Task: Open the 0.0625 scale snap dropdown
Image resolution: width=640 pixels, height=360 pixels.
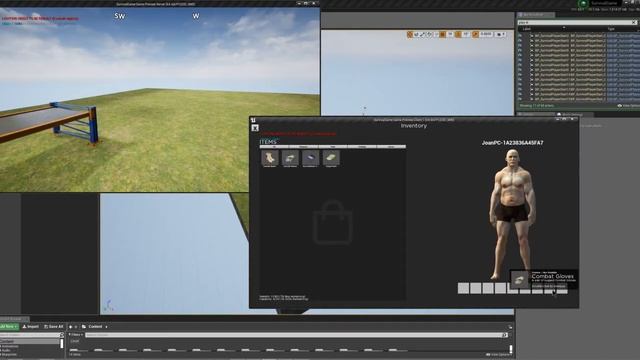Action: 486,35
